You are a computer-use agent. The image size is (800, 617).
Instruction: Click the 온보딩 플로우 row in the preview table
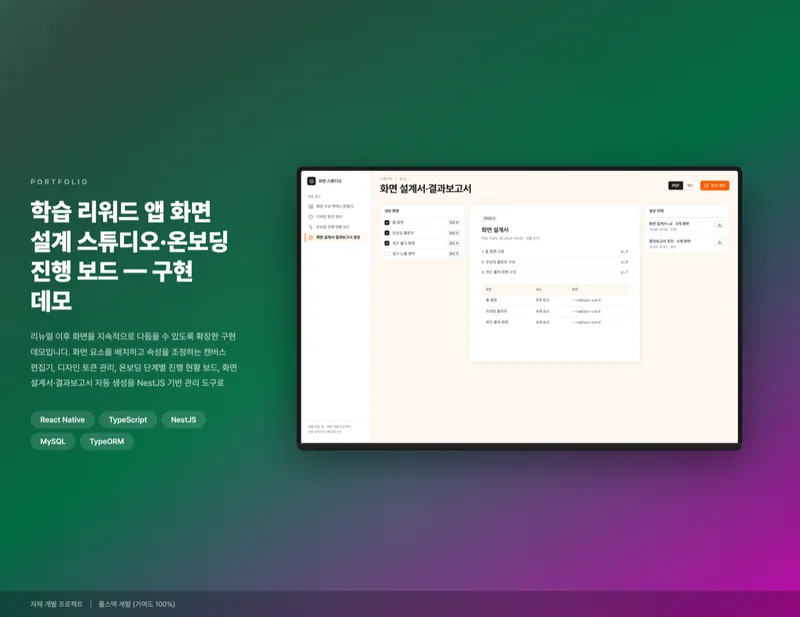coord(555,311)
